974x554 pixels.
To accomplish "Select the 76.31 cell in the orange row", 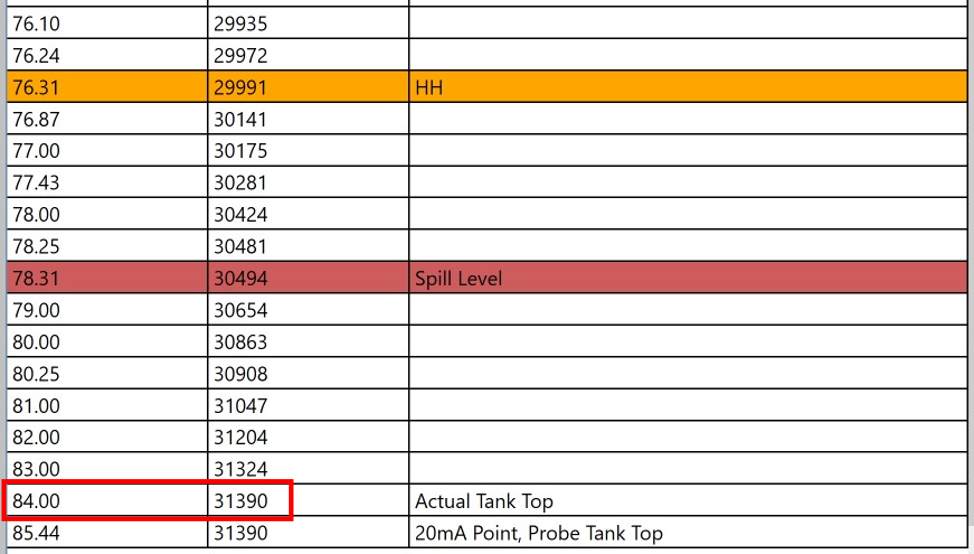I will point(107,88).
